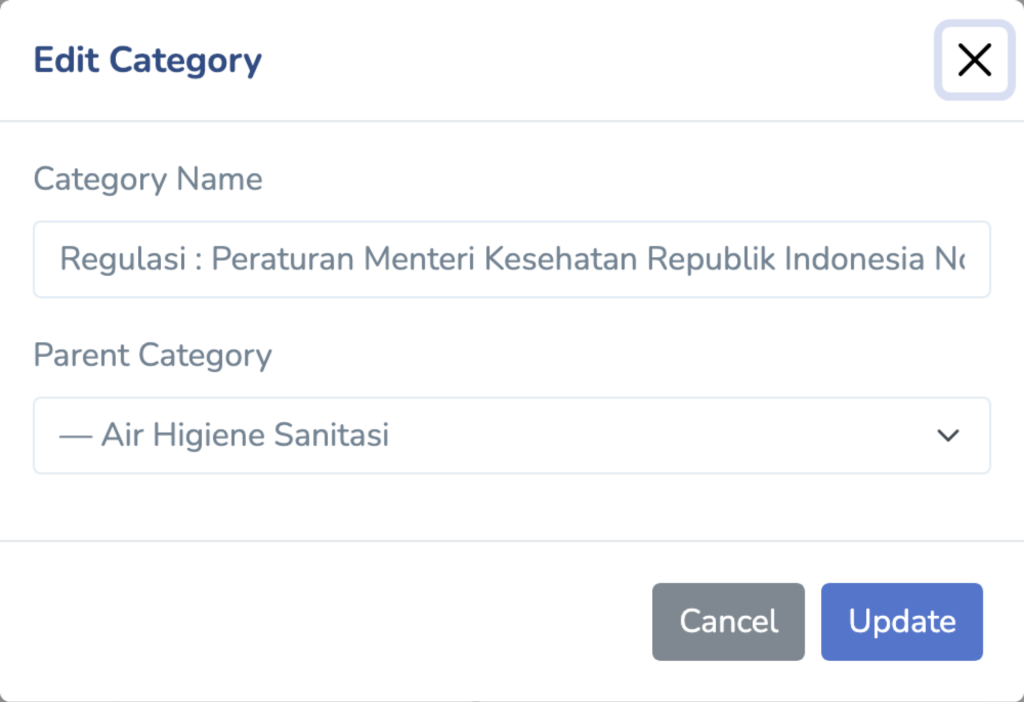Close the Edit Category dialog with X
The height and width of the screenshot is (702, 1024).
click(974, 61)
